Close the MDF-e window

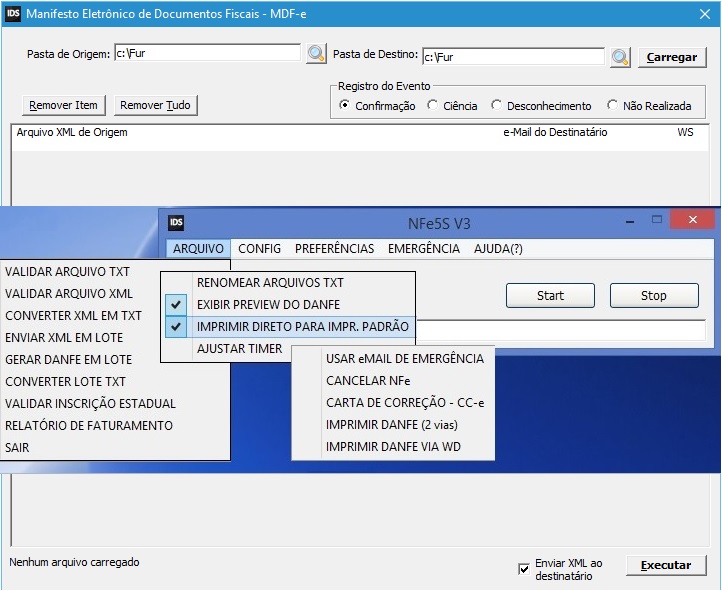pos(705,14)
